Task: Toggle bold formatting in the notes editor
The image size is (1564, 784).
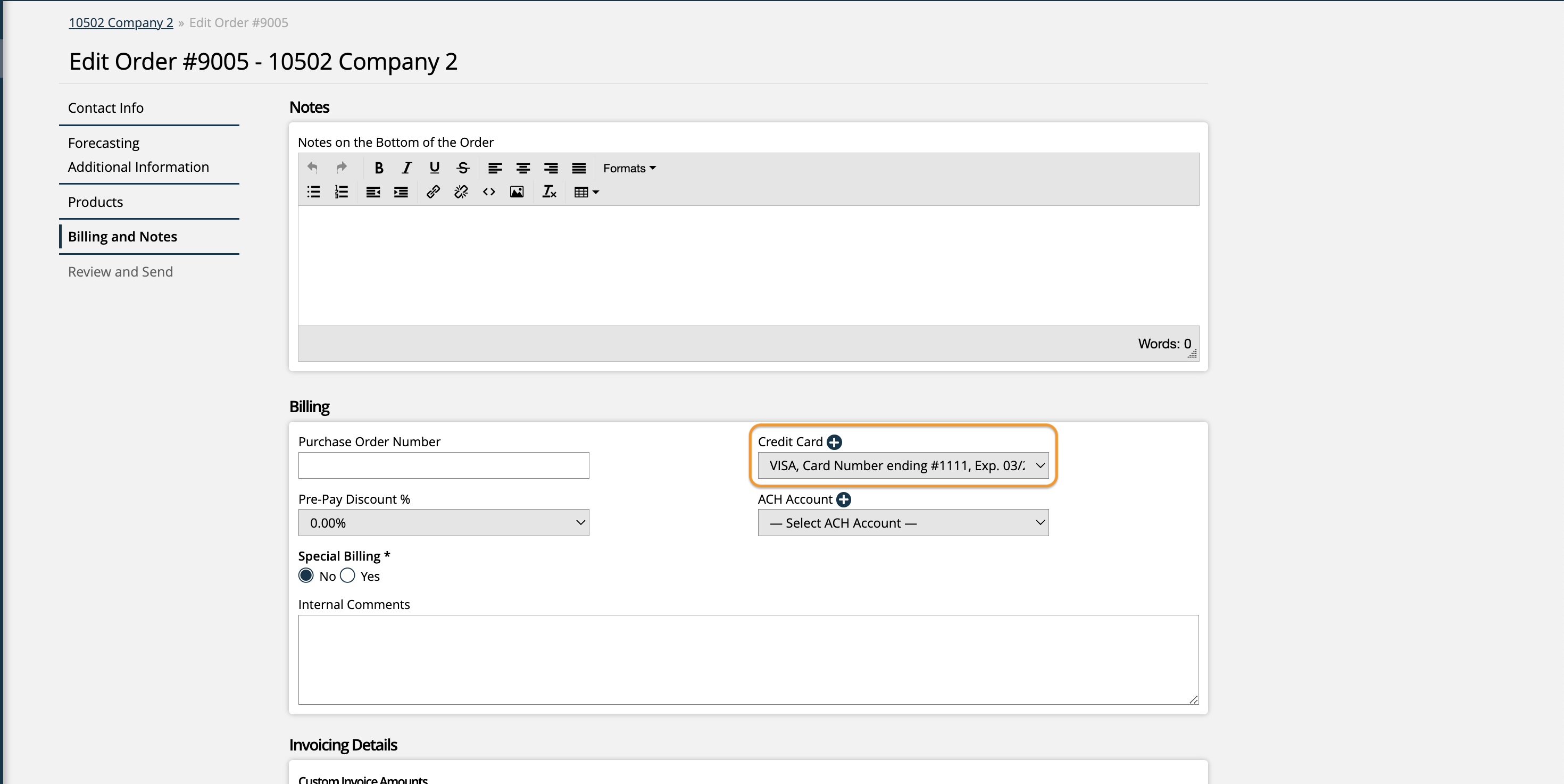Action: pos(378,168)
